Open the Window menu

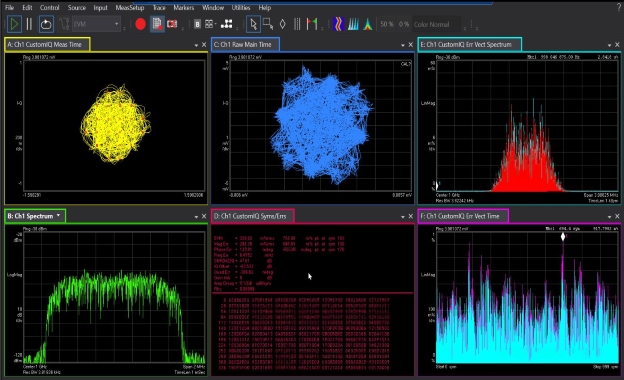213,8
